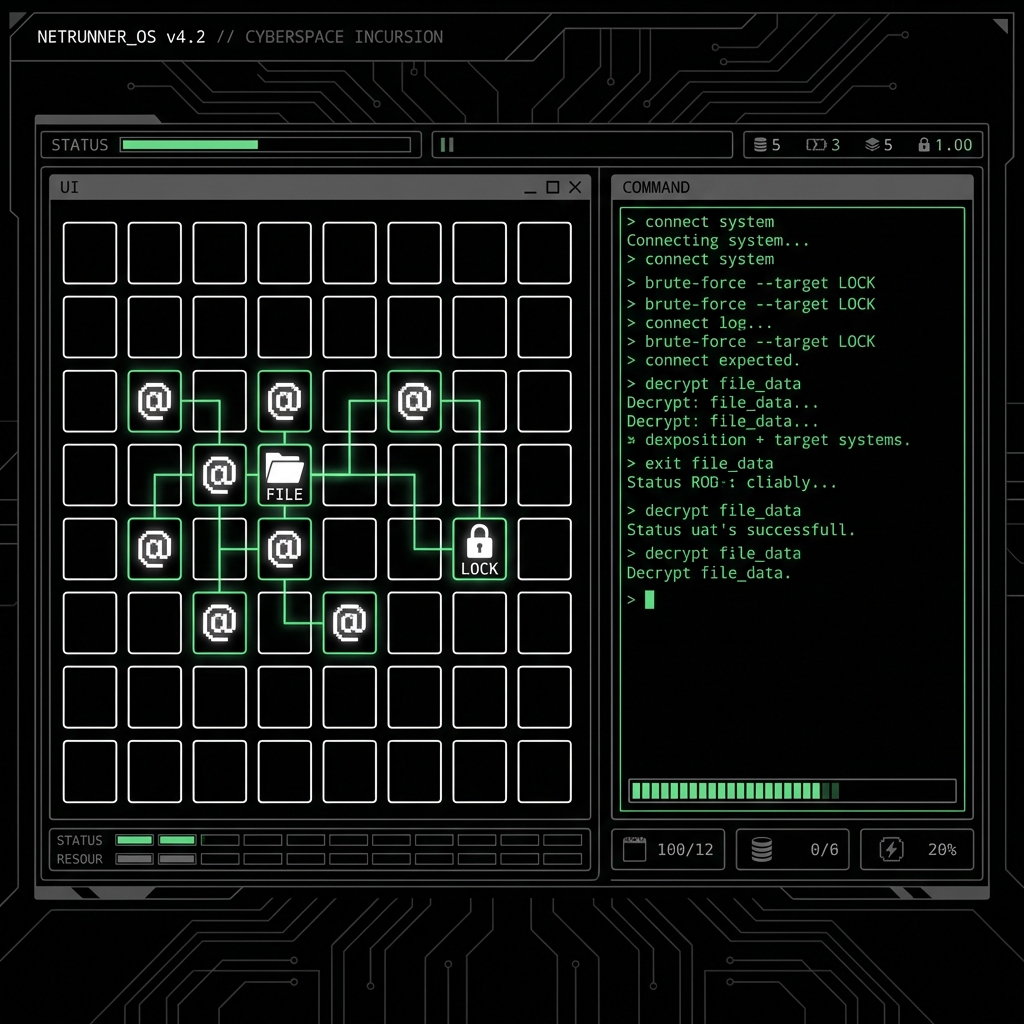Image resolution: width=1024 pixels, height=1024 pixels.
Task: Toggle the first RESOUR indicator block
Action: tap(134, 858)
